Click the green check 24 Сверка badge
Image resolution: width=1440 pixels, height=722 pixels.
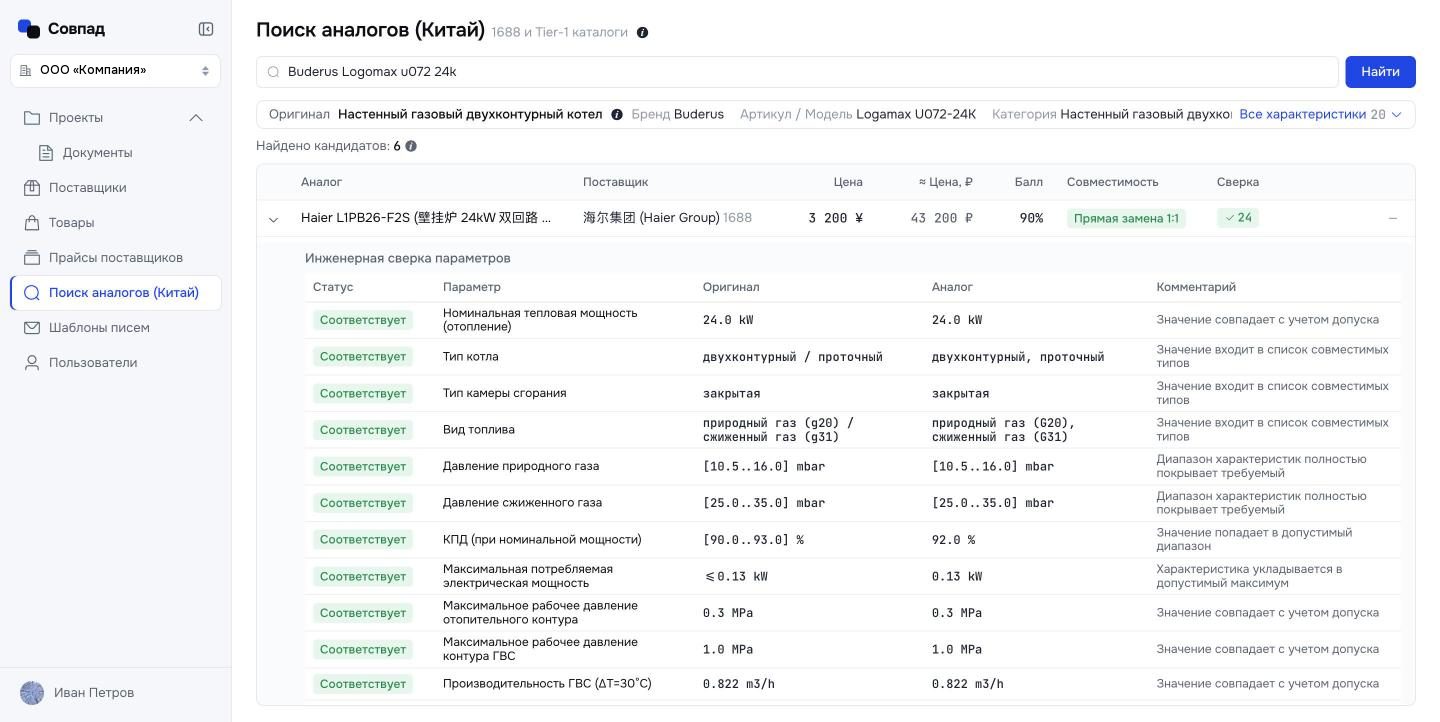(x=1238, y=218)
